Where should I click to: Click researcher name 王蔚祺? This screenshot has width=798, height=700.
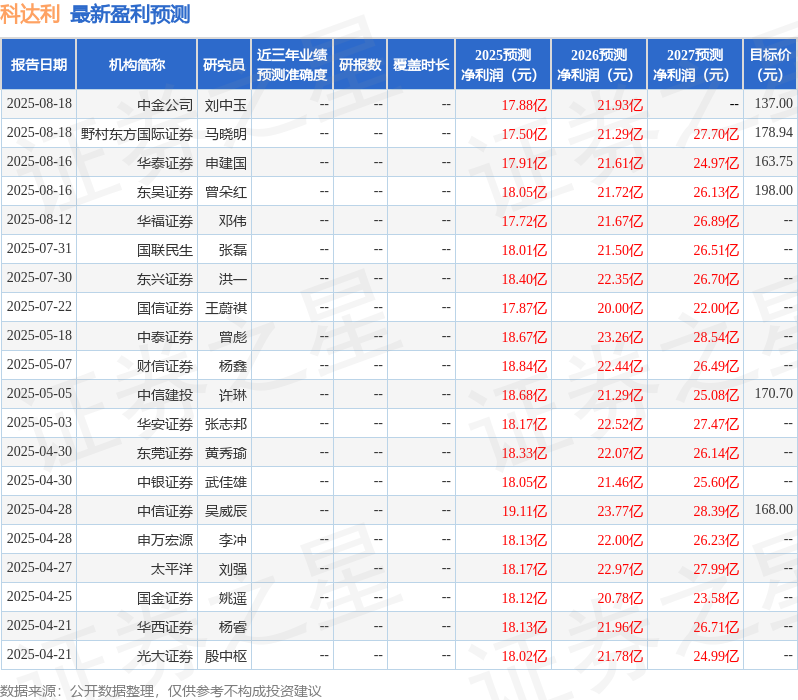[x=226, y=308]
